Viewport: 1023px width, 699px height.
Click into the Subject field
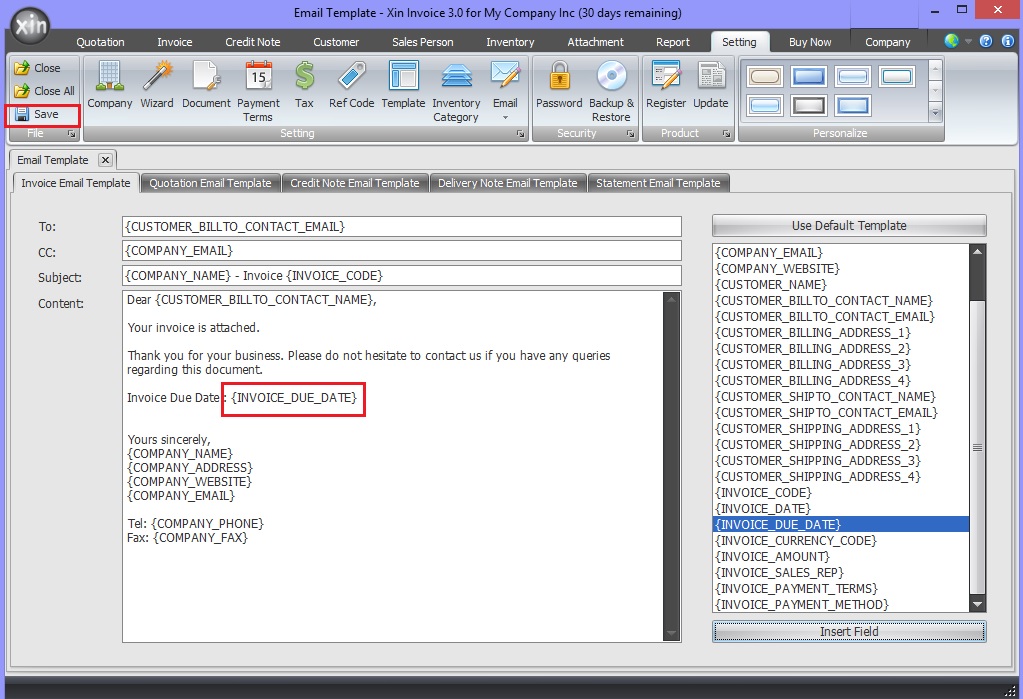pos(401,275)
